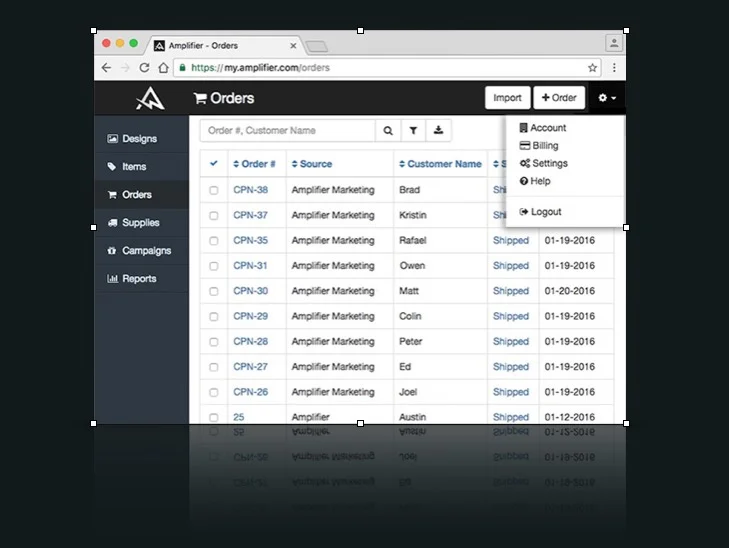729x548 pixels.
Task: Go back with browser back arrow
Action: (106, 68)
